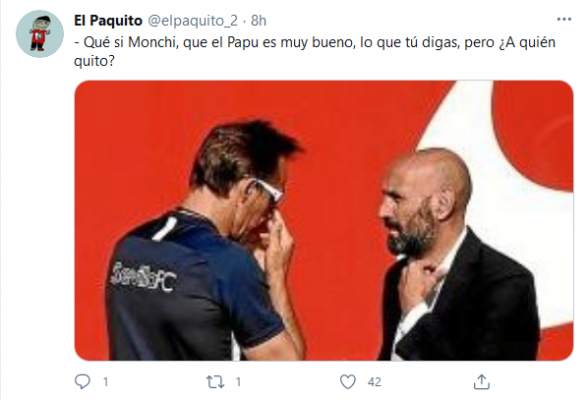This screenshot has width=588, height=400.
Task: Retweet this post via the arrows icon
Action: (215, 382)
